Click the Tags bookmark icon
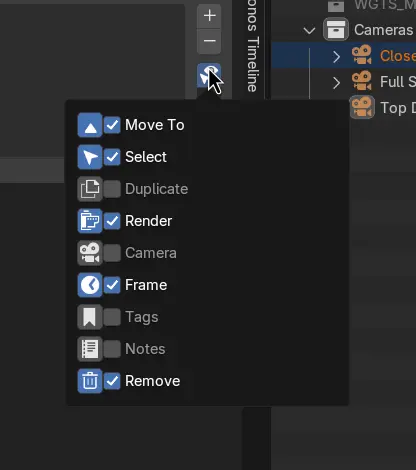This screenshot has height=470, width=416. 90,317
